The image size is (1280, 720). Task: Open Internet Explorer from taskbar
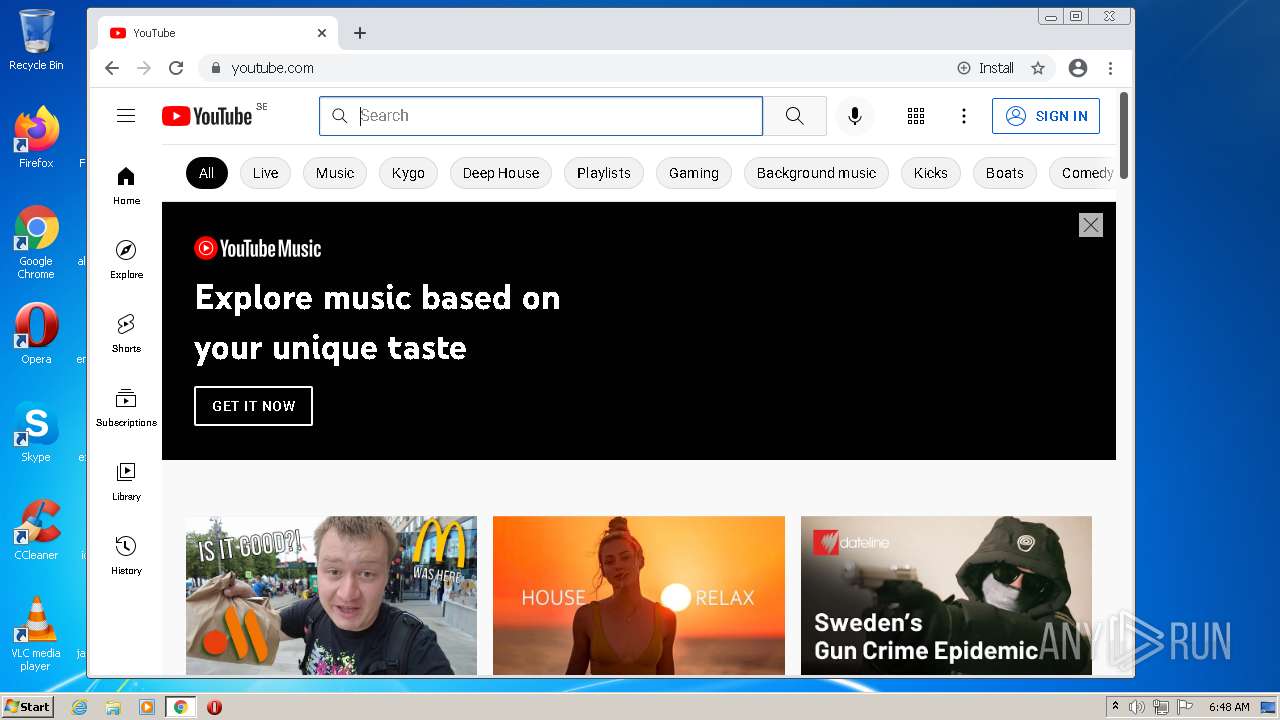click(x=80, y=707)
